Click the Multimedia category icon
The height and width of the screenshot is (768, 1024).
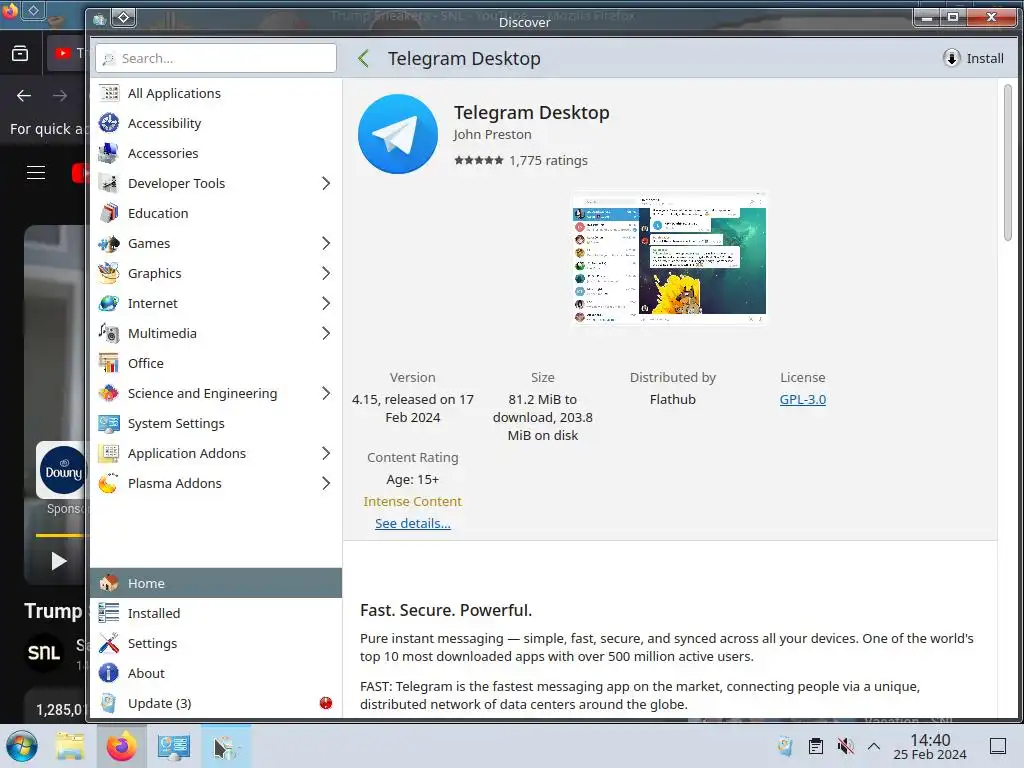(x=108, y=334)
